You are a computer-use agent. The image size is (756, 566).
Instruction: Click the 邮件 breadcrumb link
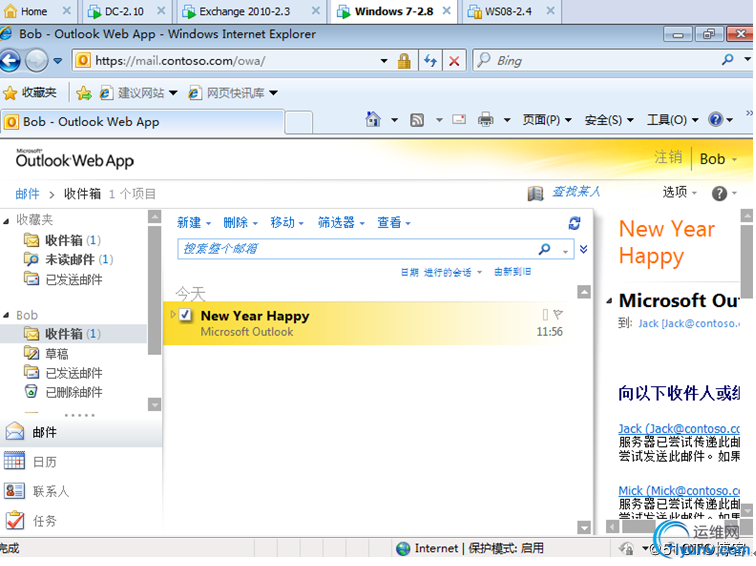tap(27, 194)
